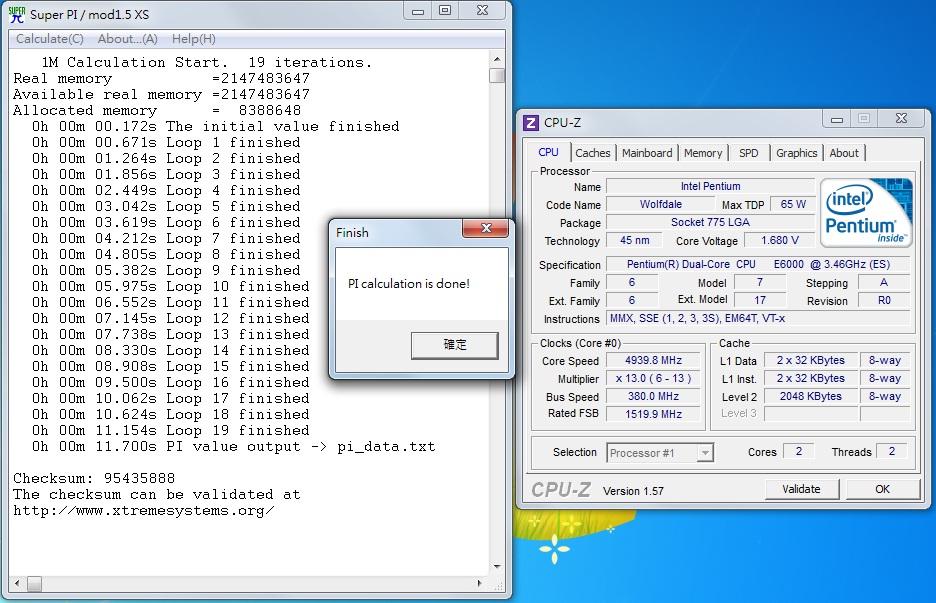
Task: Switch to the Mainboard tab
Action: click(x=647, y=153)
